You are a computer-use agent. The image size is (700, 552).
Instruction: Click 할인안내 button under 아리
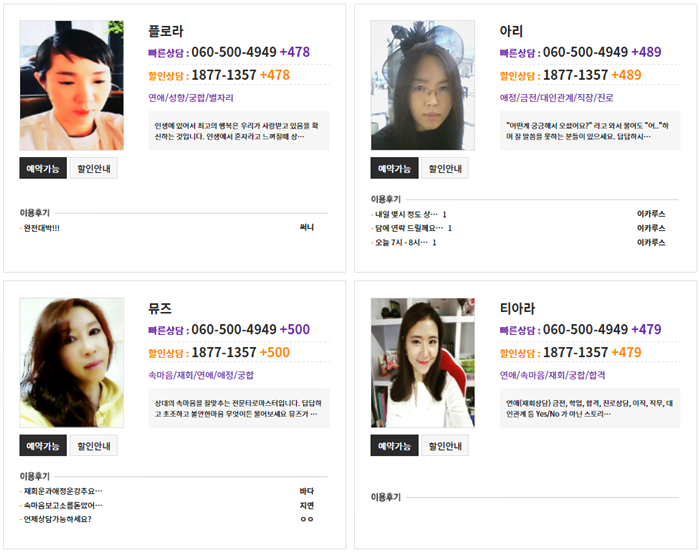click(445, 168)
